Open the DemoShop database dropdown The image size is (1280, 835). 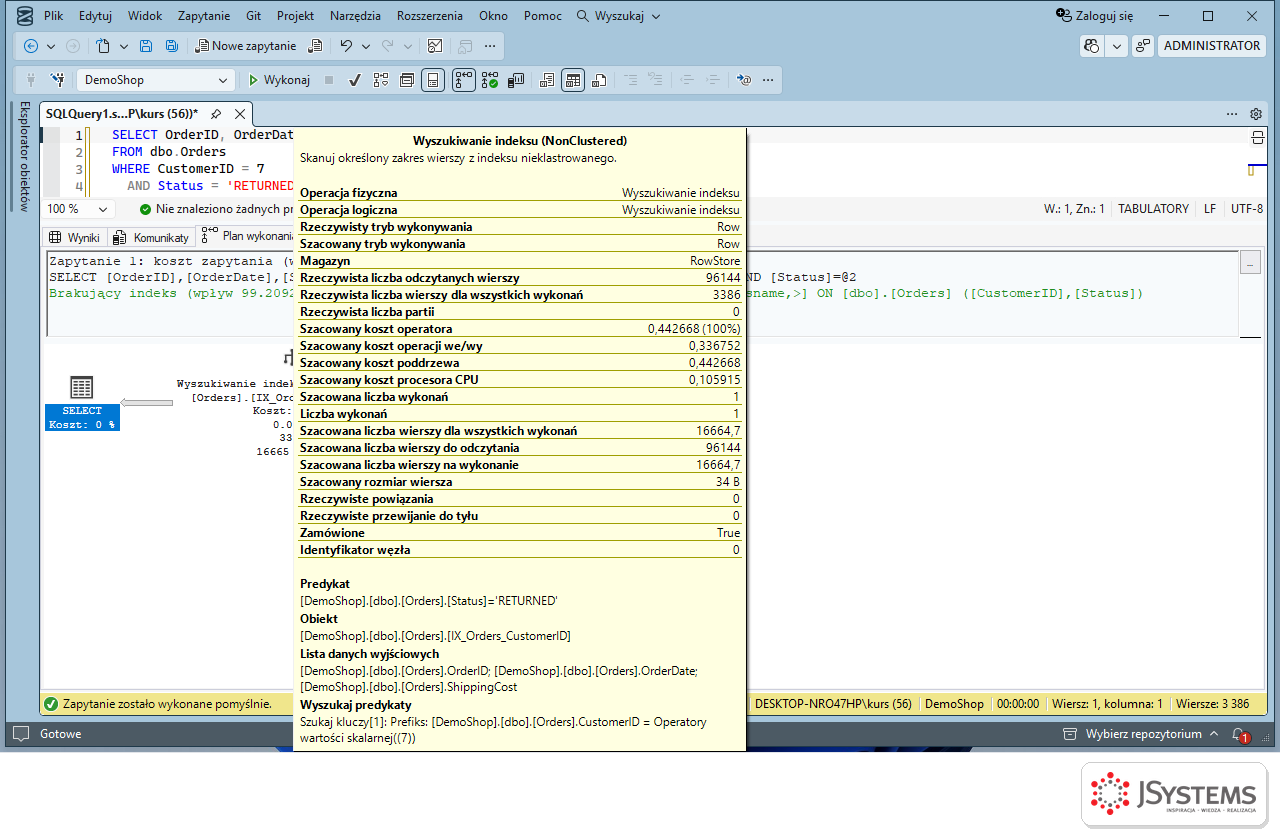pyautogui.click(x=156, y=80)
